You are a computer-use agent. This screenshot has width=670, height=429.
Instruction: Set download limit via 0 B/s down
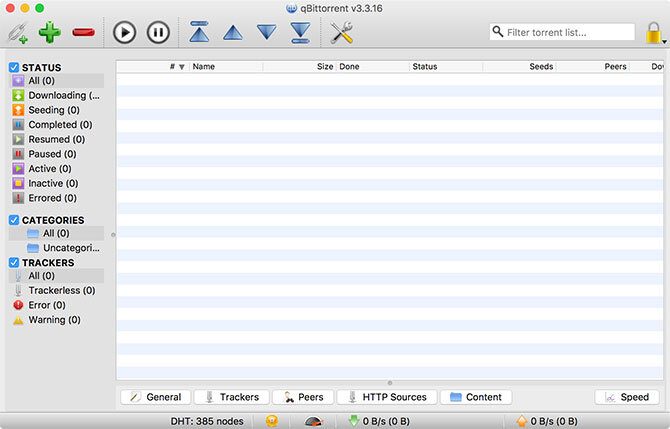[x=379, y=421]
